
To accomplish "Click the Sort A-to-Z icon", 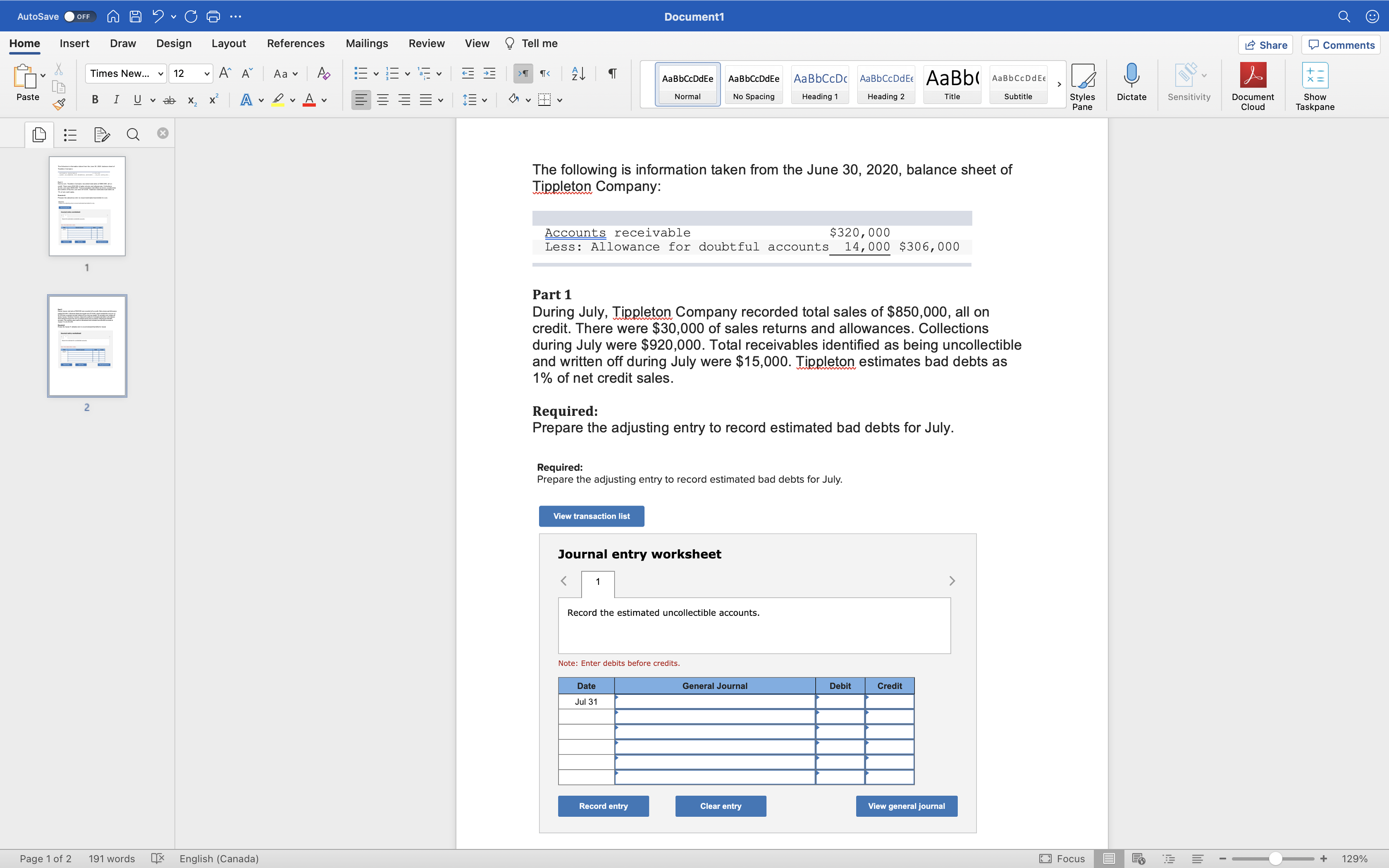I will [578, 74].
